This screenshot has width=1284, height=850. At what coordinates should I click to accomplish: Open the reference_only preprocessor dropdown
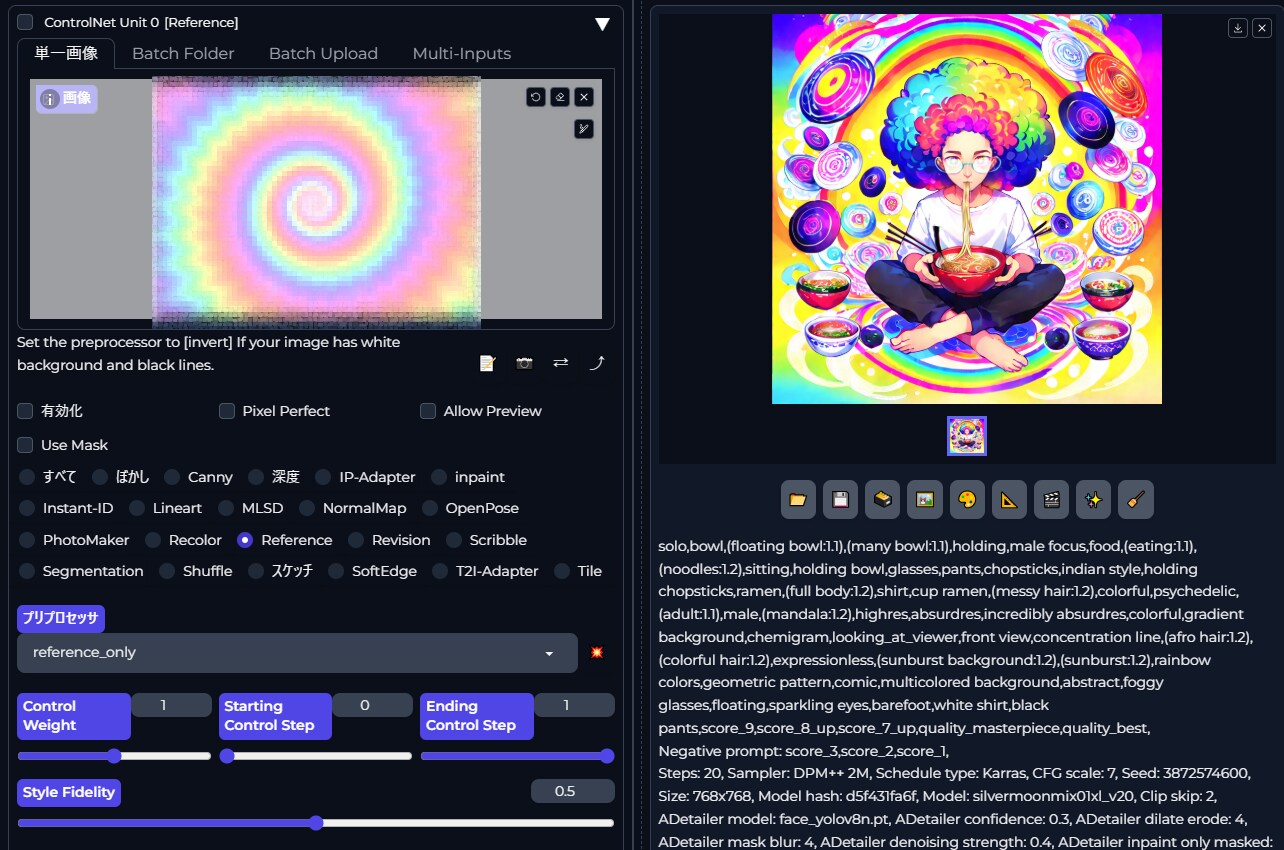[x=297, y=653]
